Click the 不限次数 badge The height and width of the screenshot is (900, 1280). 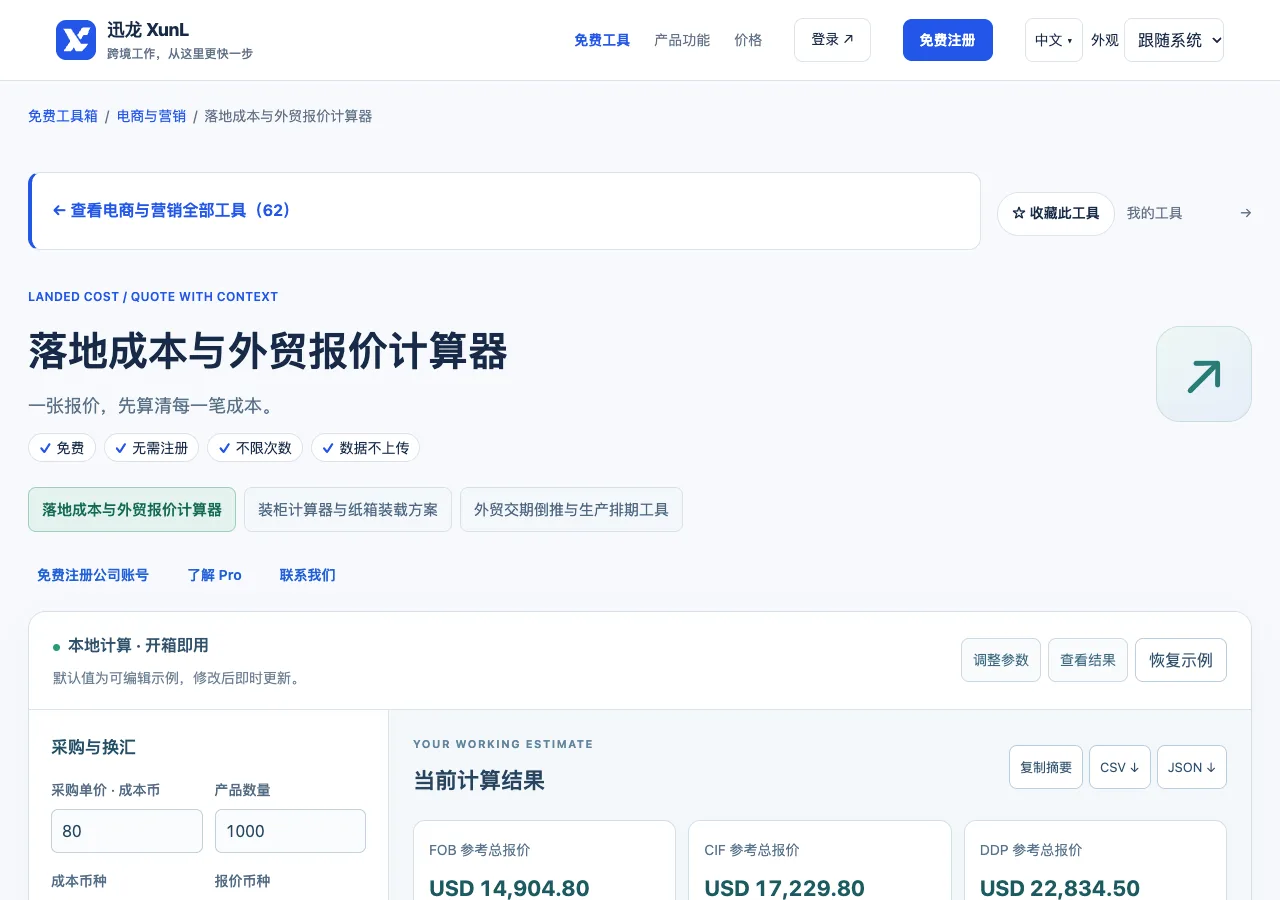pyautogui.click(x=255, y=448)
